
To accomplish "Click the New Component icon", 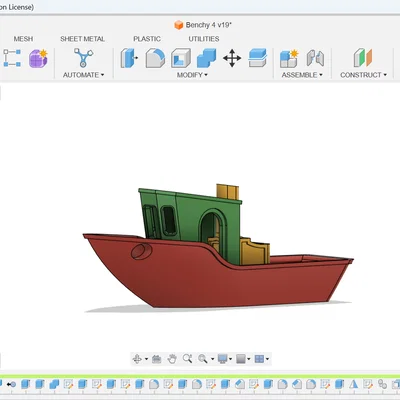I will (289, 58).
